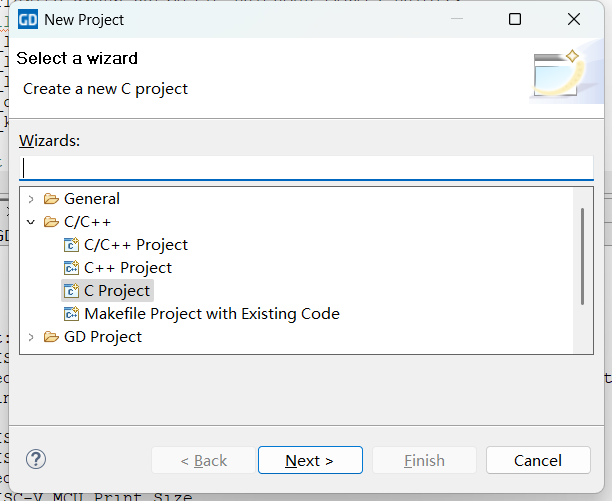Viewport: 612px width, 501px height.
Task: Click the wizard list vertical scrollbar
Action: 582,255
